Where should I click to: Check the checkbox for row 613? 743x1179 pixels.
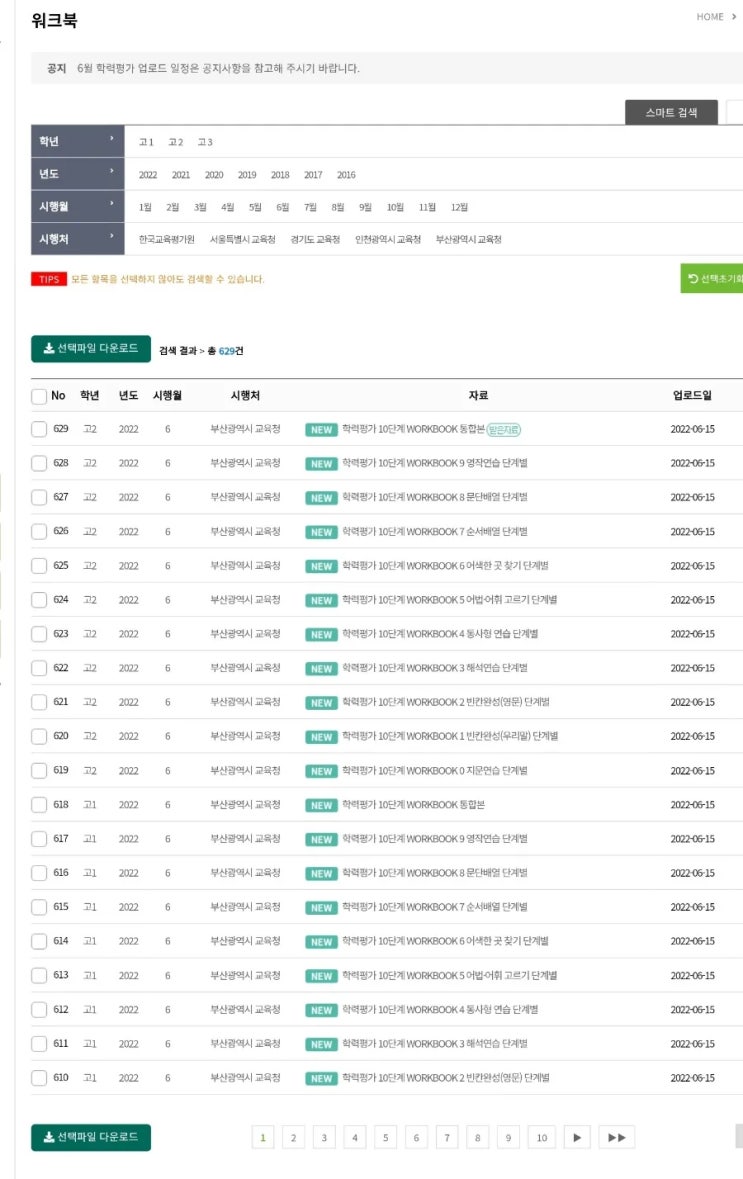point(39,975)
